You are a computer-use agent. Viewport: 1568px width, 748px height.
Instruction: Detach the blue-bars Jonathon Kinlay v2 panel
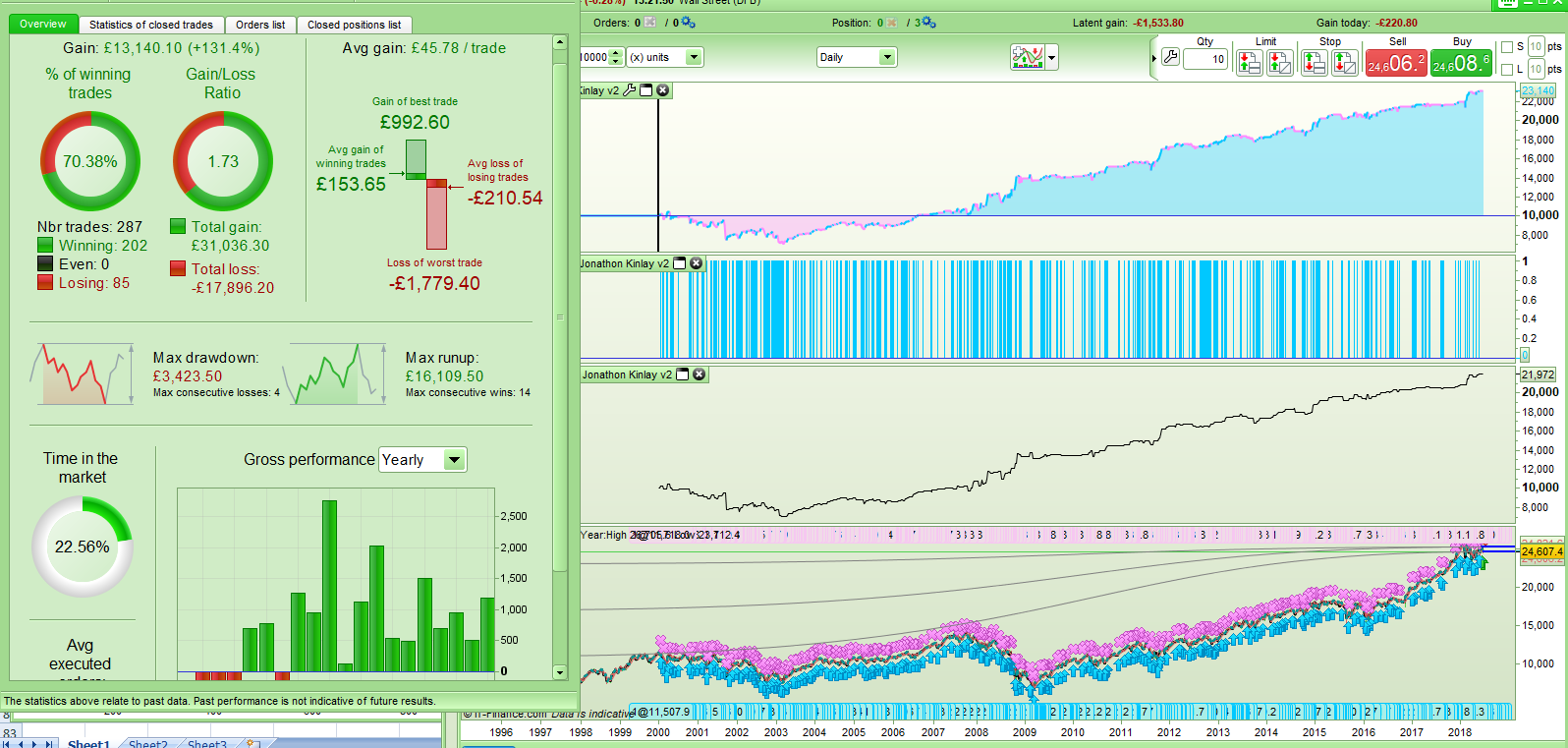pos(680,263)
